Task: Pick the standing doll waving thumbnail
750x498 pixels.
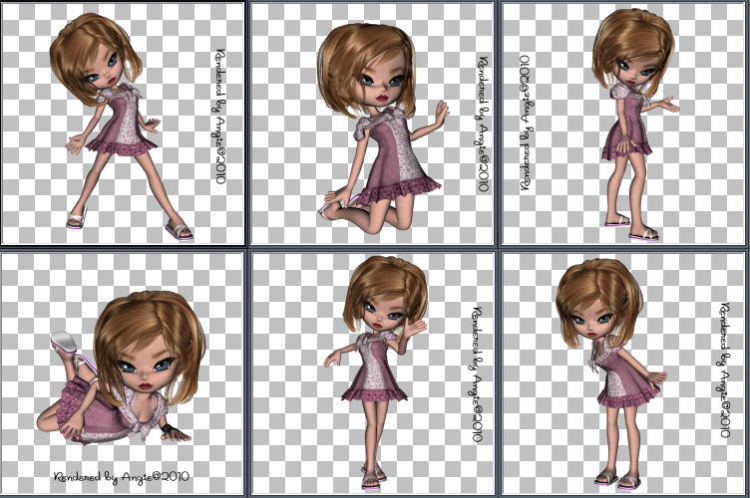Action: pyautogui.click(x=373, y=373)
